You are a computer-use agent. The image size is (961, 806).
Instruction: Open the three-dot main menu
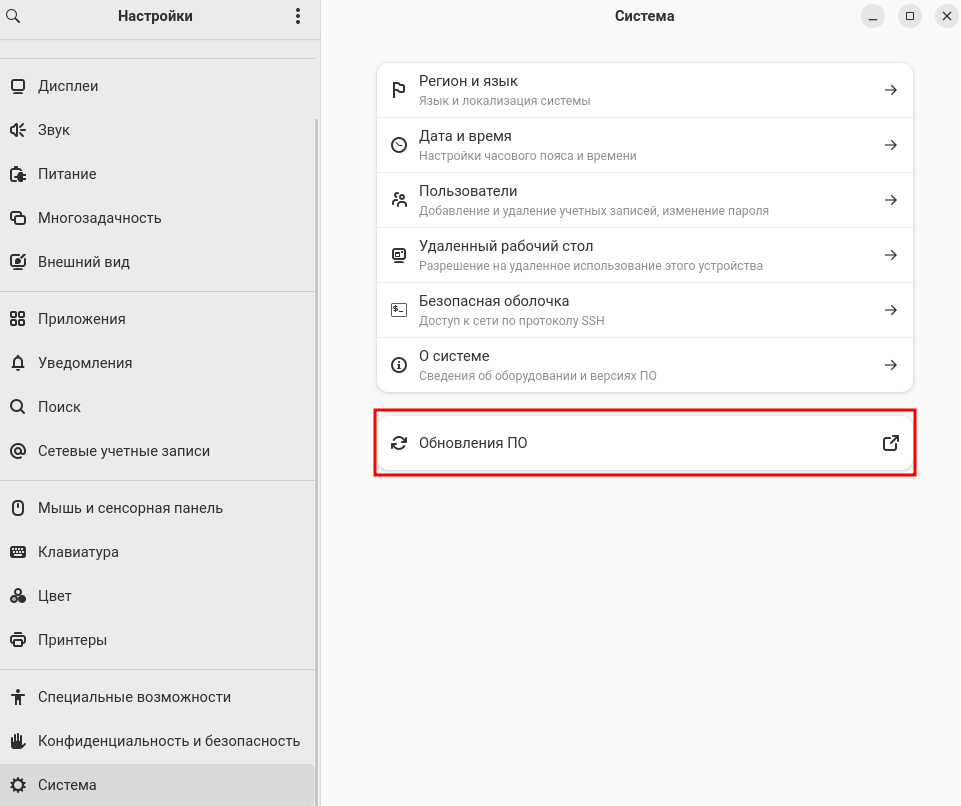coord(298,16)
